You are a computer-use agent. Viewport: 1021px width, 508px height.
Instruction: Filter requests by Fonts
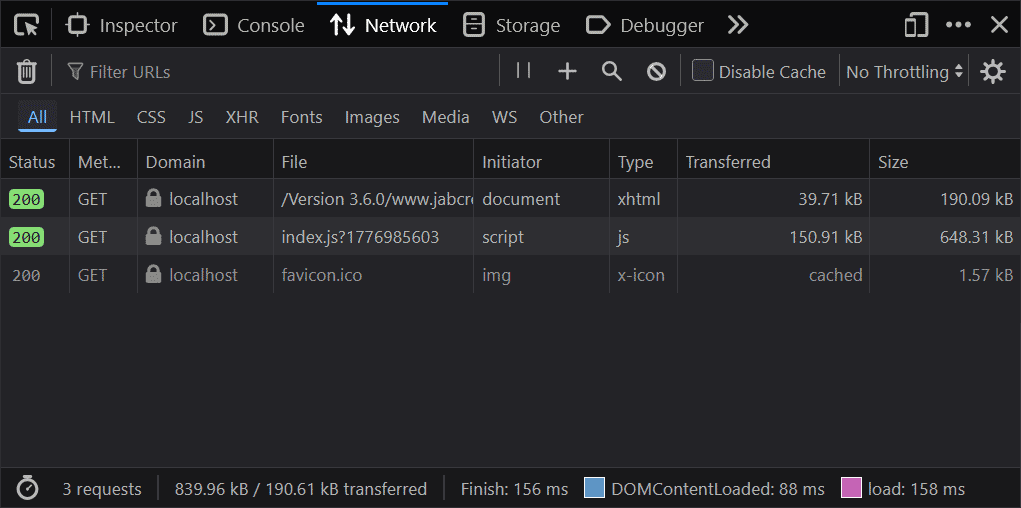click(301, 117)
